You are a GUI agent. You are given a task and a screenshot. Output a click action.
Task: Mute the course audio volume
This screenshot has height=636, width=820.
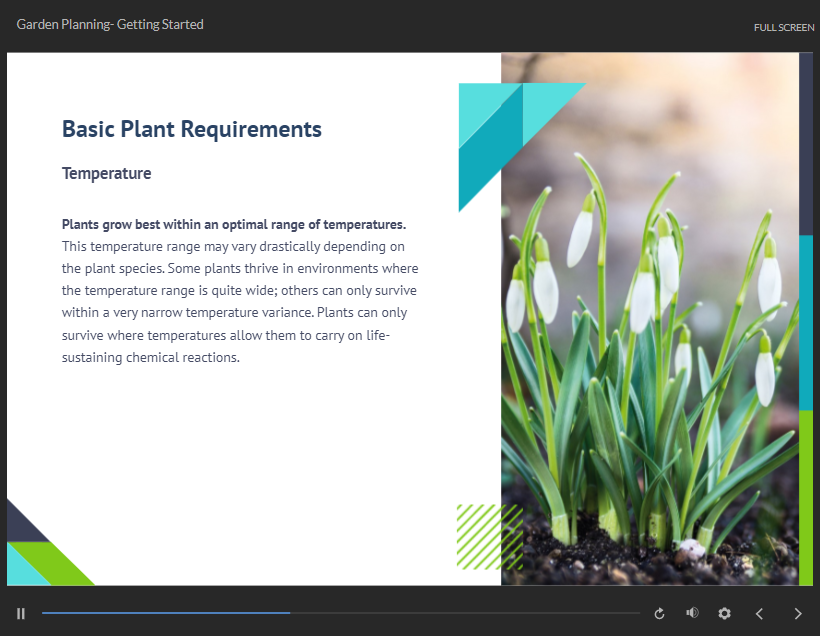coord(692,613)
